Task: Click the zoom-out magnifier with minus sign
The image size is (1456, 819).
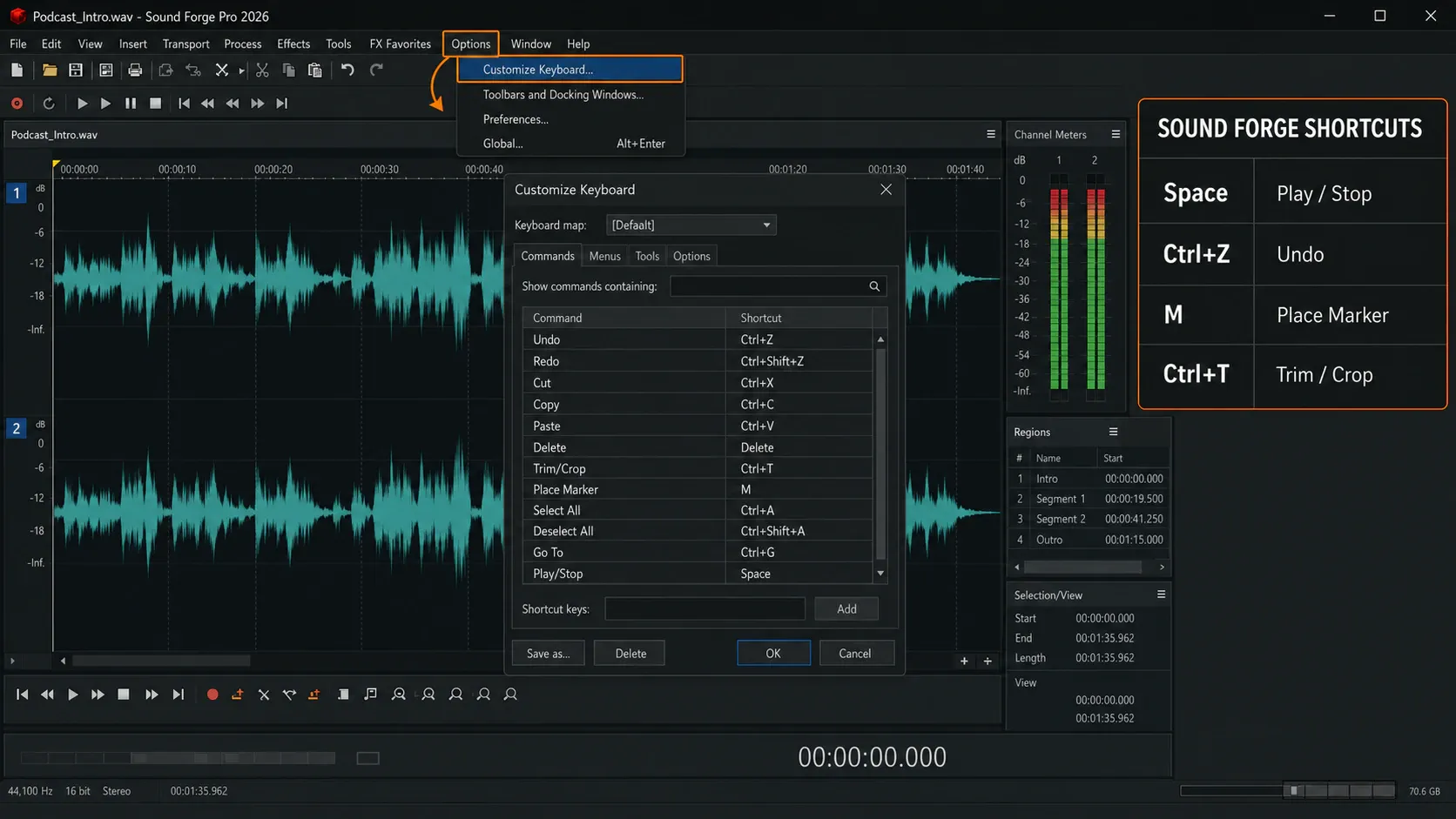Action: click(x=399, y=695)
